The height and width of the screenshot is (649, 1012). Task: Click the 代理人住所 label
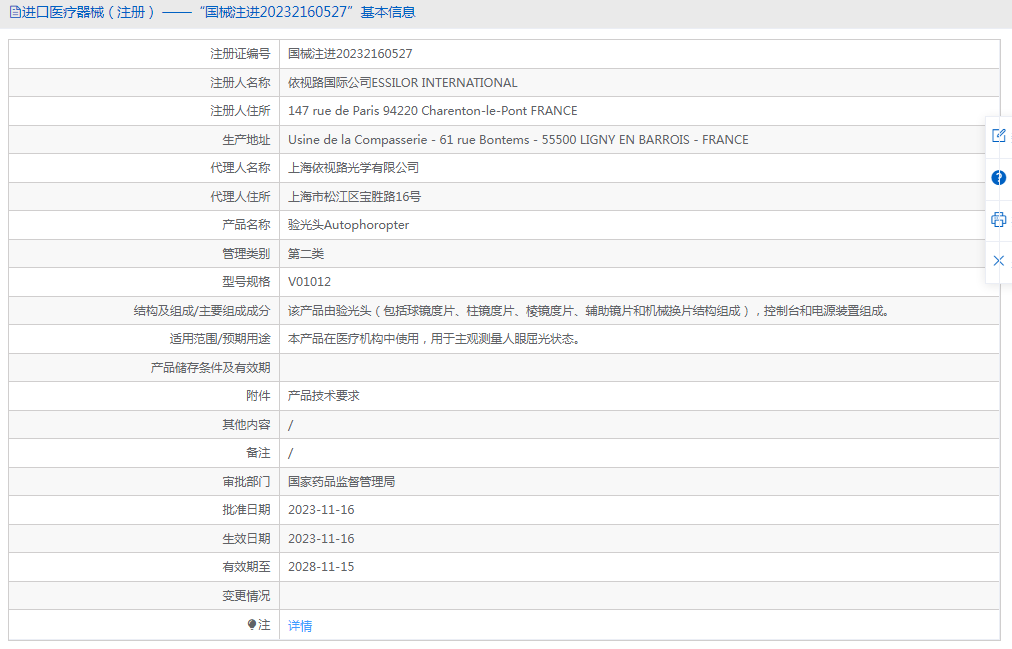click(x=240, y=197)
